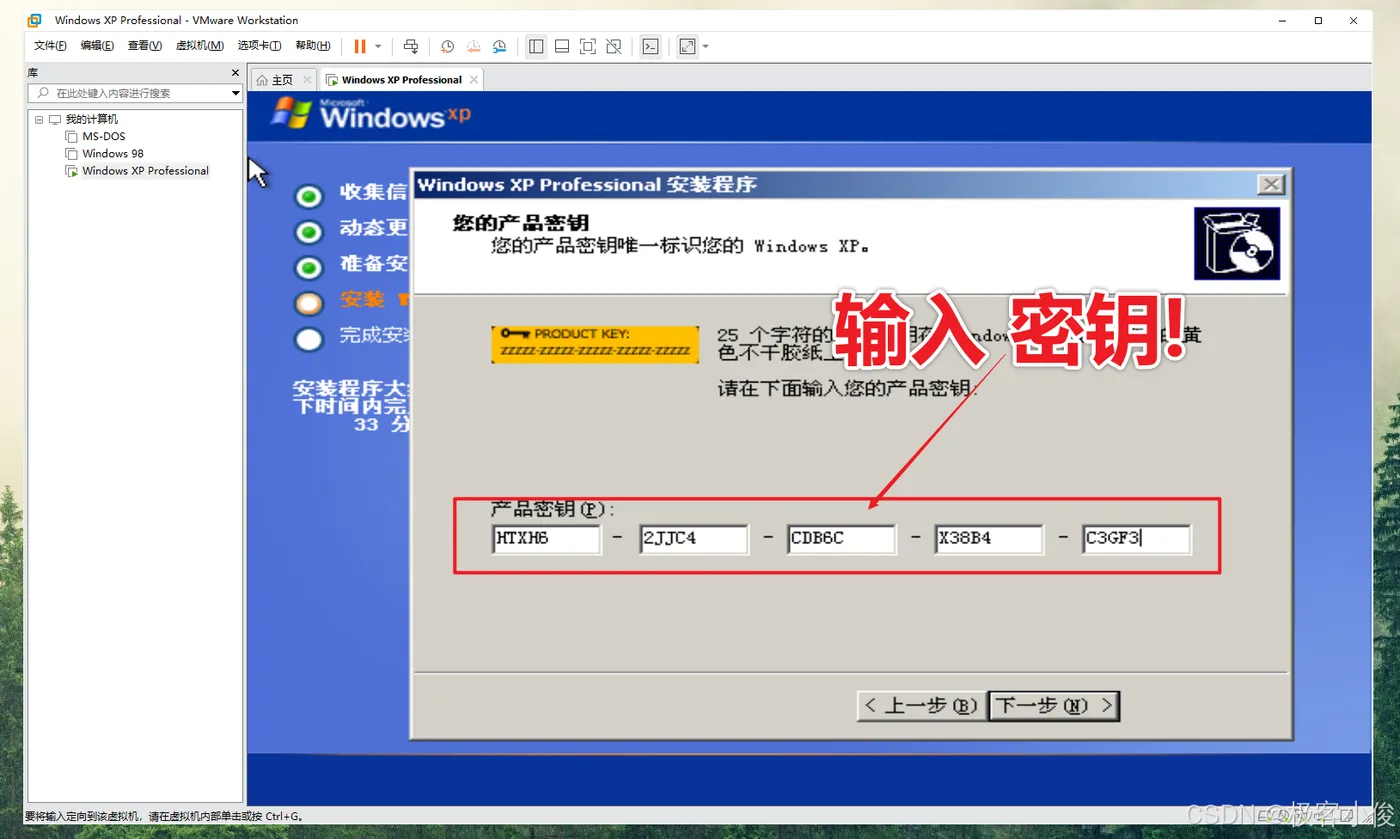Collapse the 我的计算机 tree node
Screen dimensions: 1400x839
point(39,119)
